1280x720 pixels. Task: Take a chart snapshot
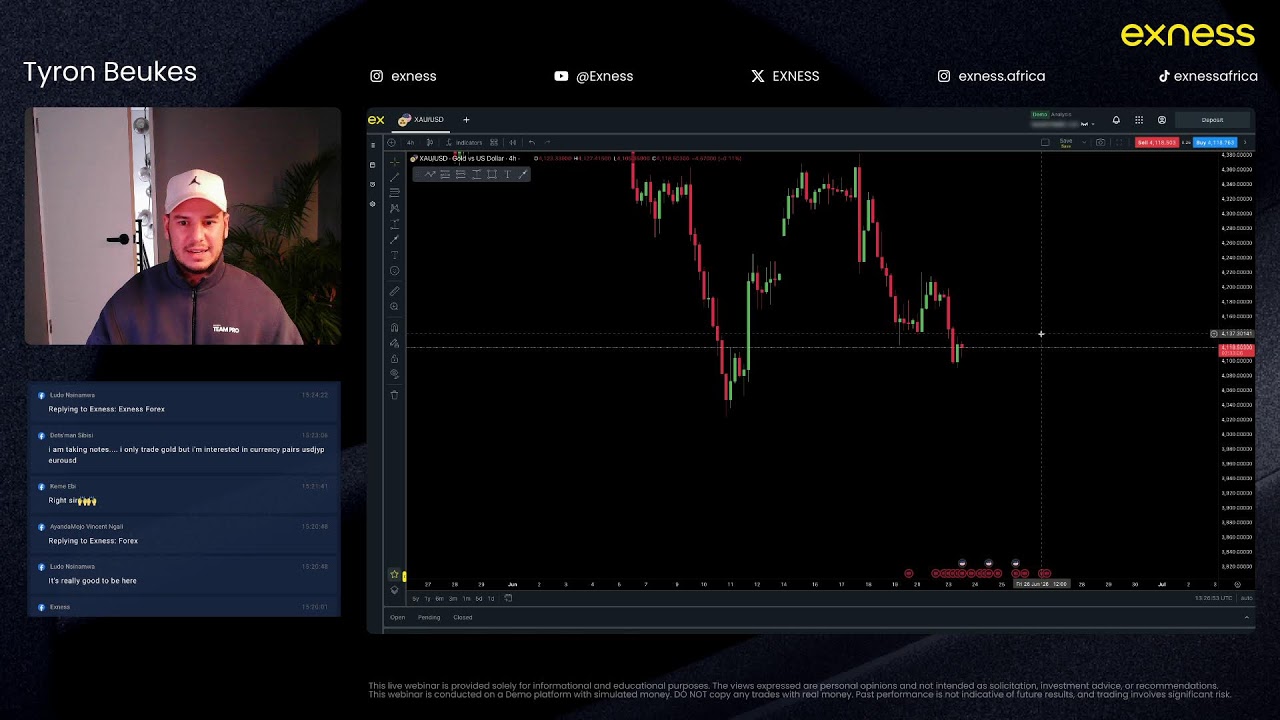(x=1100, y=142)
